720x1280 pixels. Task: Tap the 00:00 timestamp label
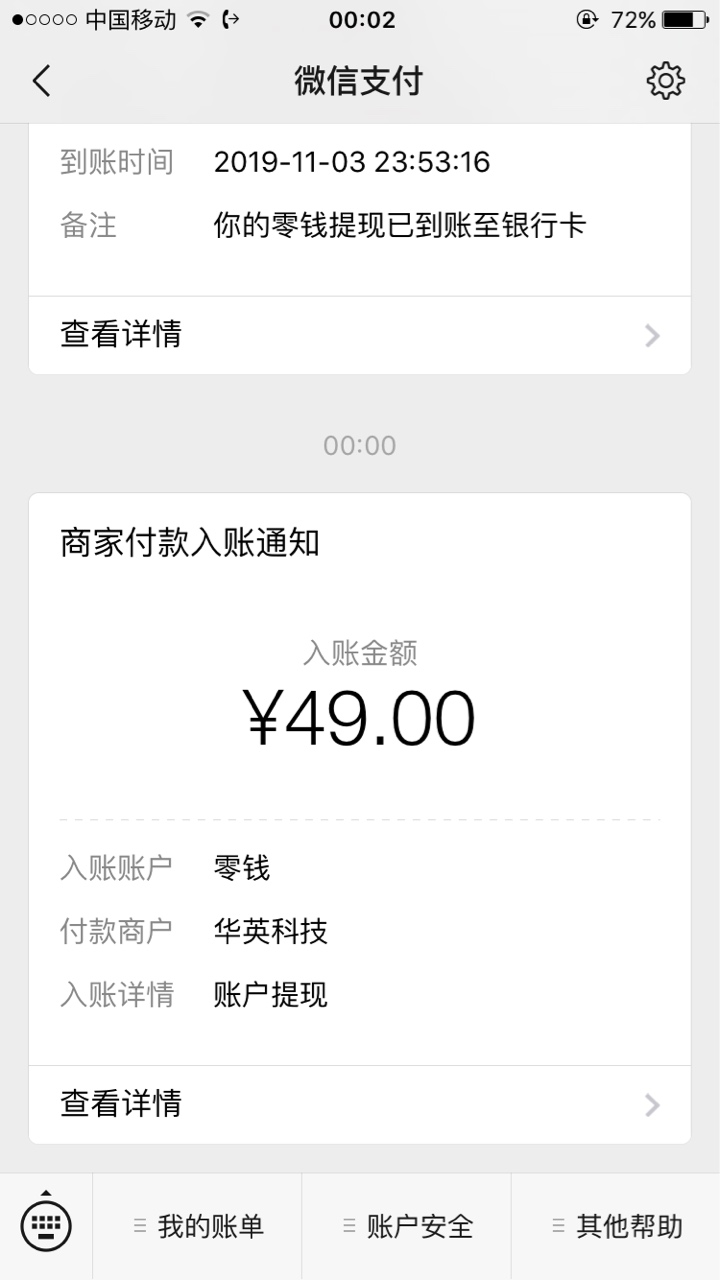[360, 445]
